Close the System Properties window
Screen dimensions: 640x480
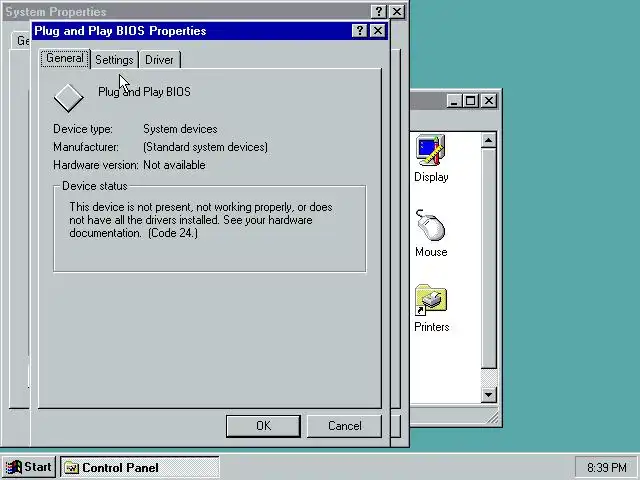[397, 11]
